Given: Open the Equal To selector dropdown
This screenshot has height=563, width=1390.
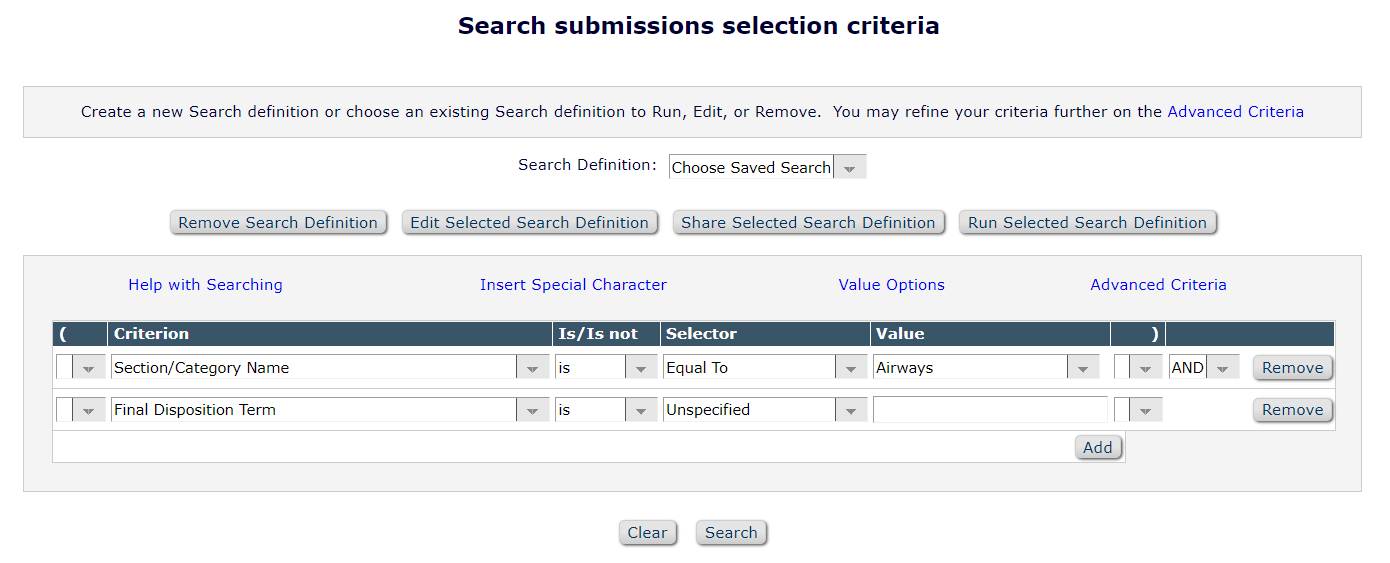Looking at the screenshot, I should point(765,368).
